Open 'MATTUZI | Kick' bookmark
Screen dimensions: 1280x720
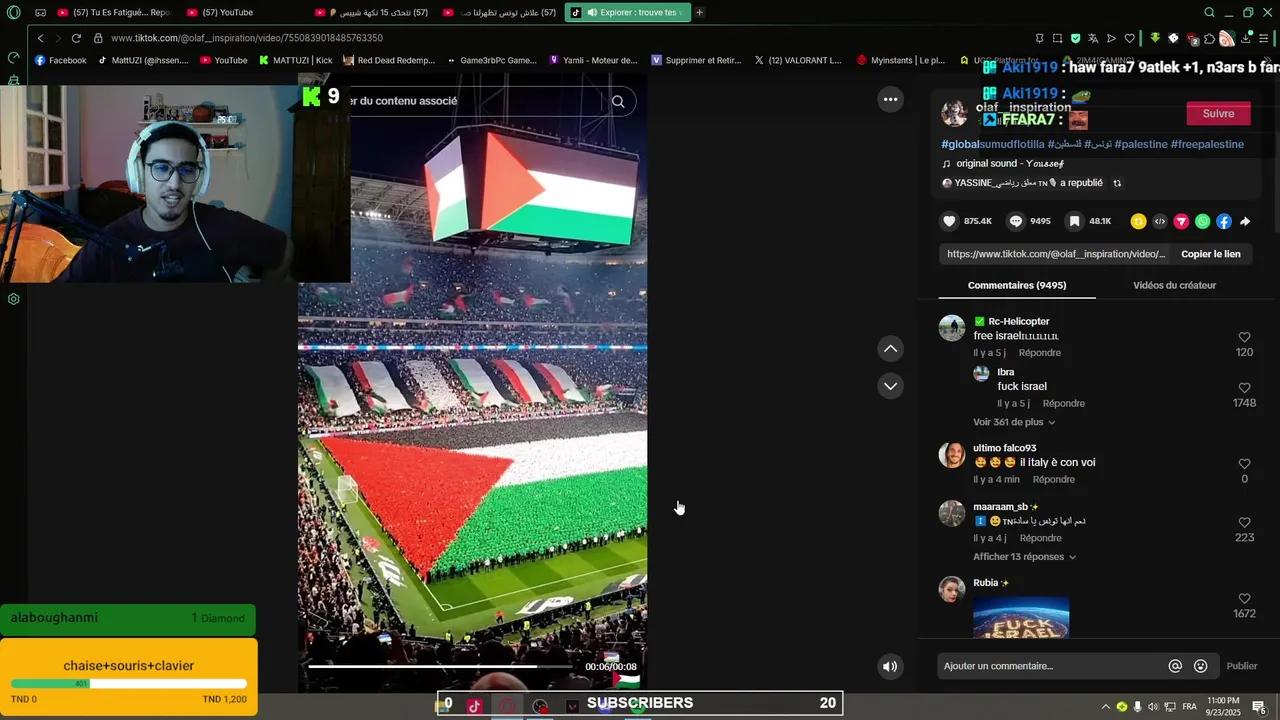[x=296, y=60]
